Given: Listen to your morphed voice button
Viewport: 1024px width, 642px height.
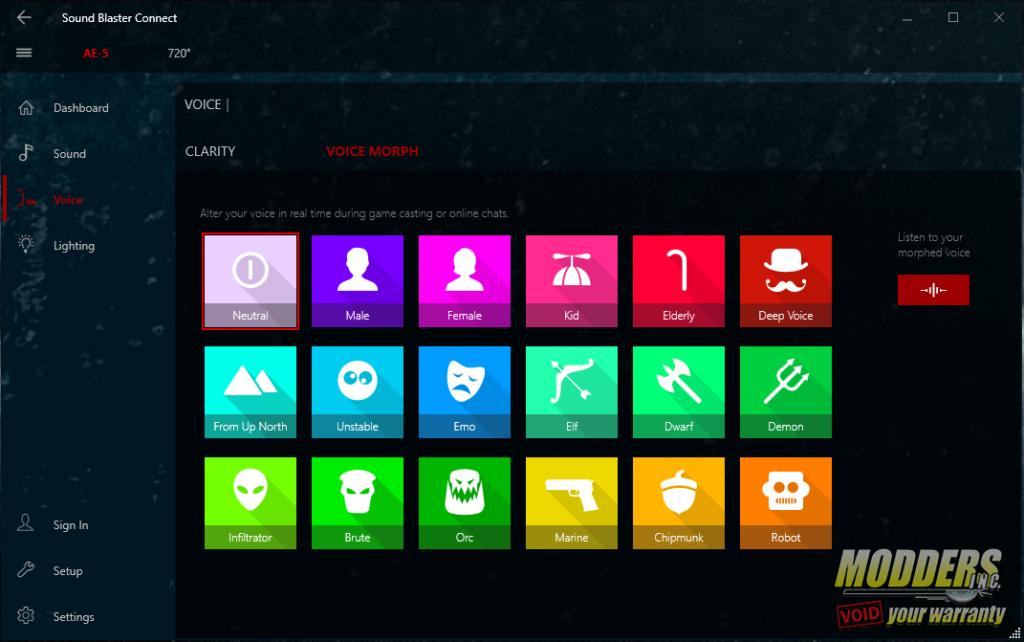Looking at the screenshot, I should click(933, 290).
